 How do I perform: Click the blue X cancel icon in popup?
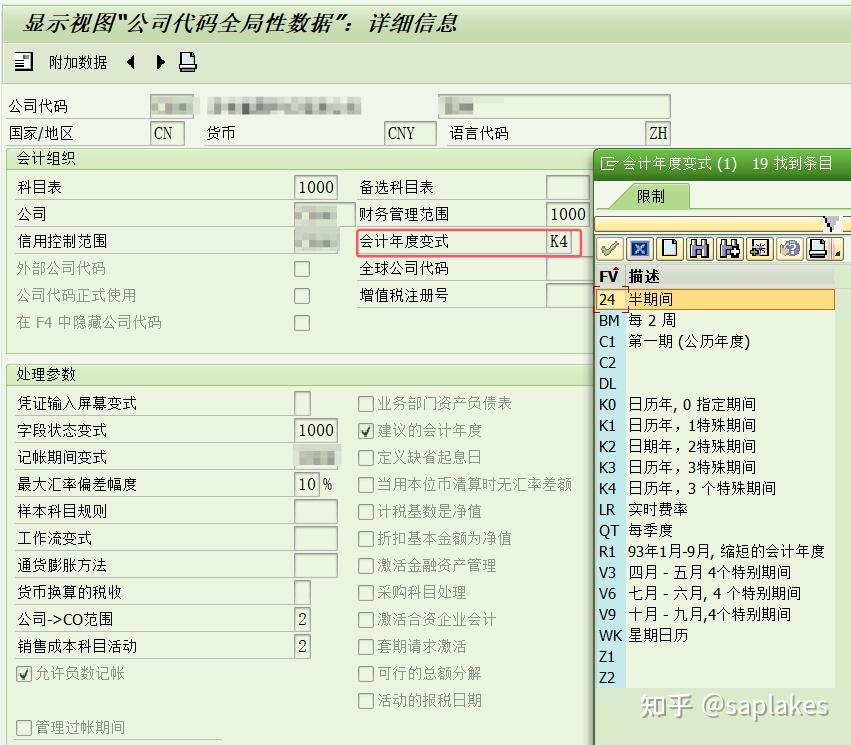639,248
